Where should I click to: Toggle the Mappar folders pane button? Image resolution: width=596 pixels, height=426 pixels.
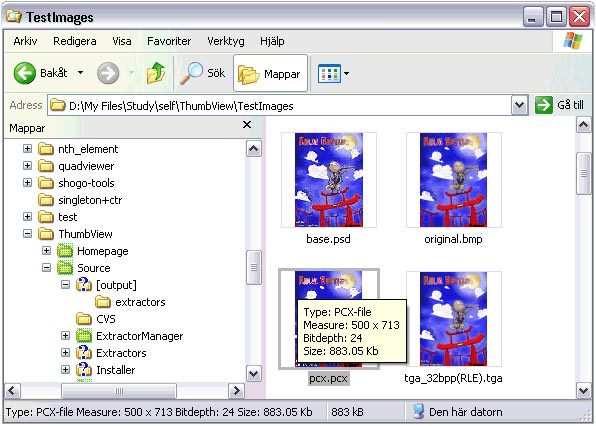tap(270, 73)
